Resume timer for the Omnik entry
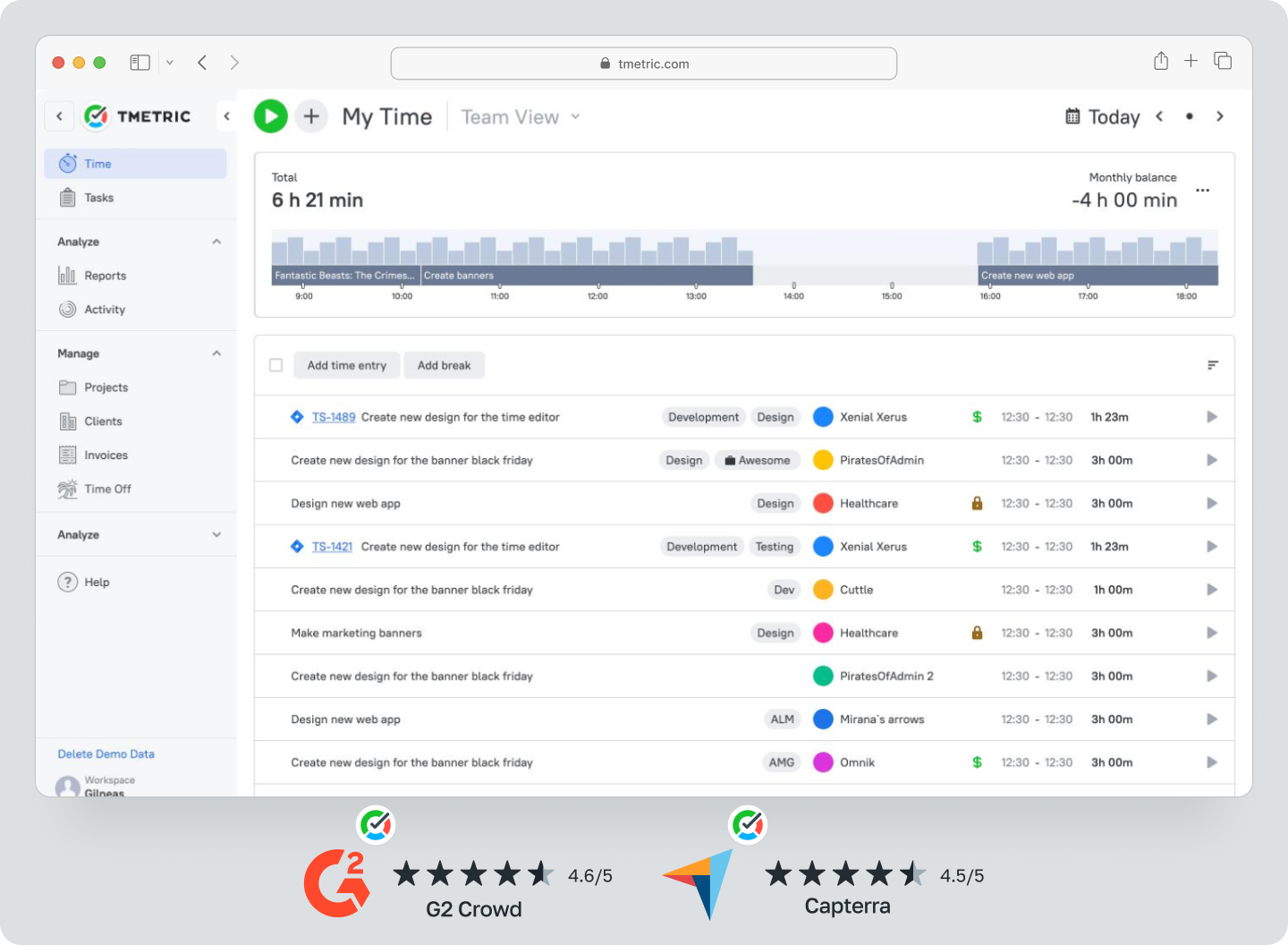This screenshot has width=1288, height=945. (x=1211, y=762)
